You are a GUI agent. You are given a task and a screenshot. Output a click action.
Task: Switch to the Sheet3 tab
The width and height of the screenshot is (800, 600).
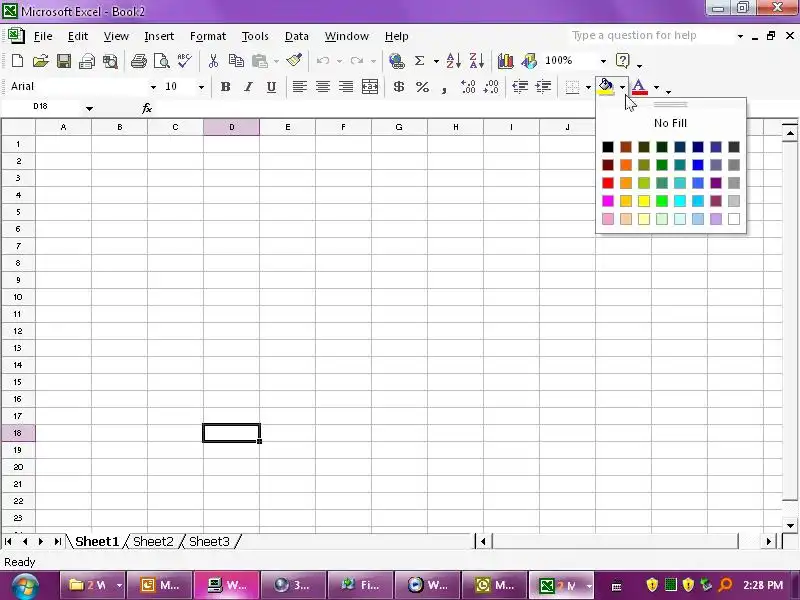tap(209, 541)
